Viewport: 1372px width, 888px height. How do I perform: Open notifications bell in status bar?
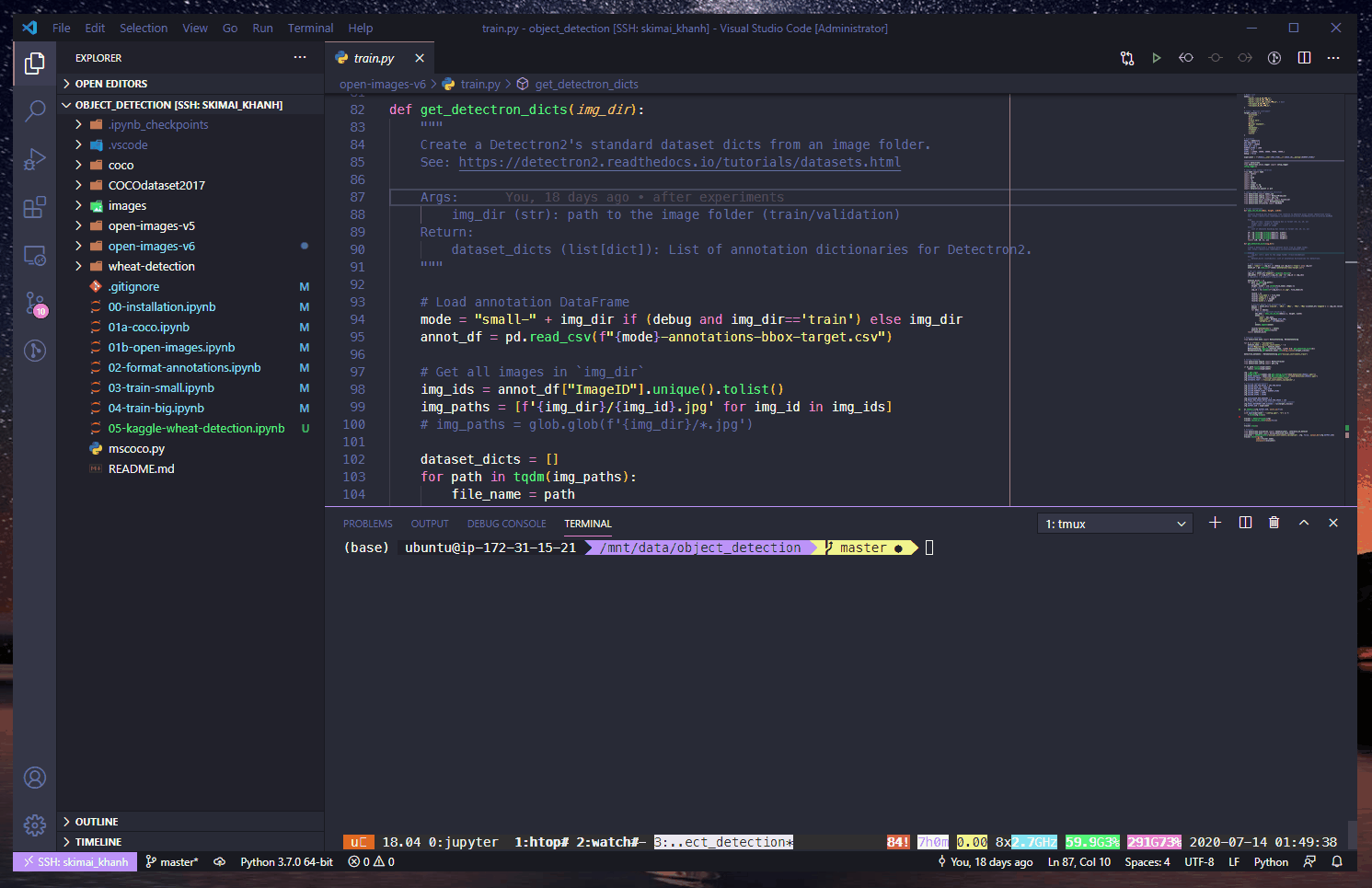coord(1337,862)
